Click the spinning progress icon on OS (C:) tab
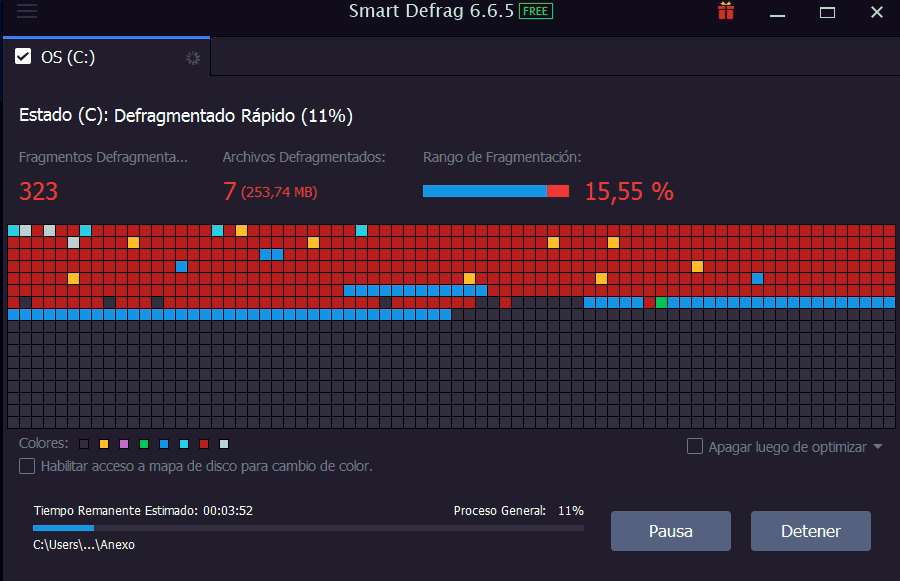This screenshot has height=581, width=900. pyautogui.click(x=193, y=58)
